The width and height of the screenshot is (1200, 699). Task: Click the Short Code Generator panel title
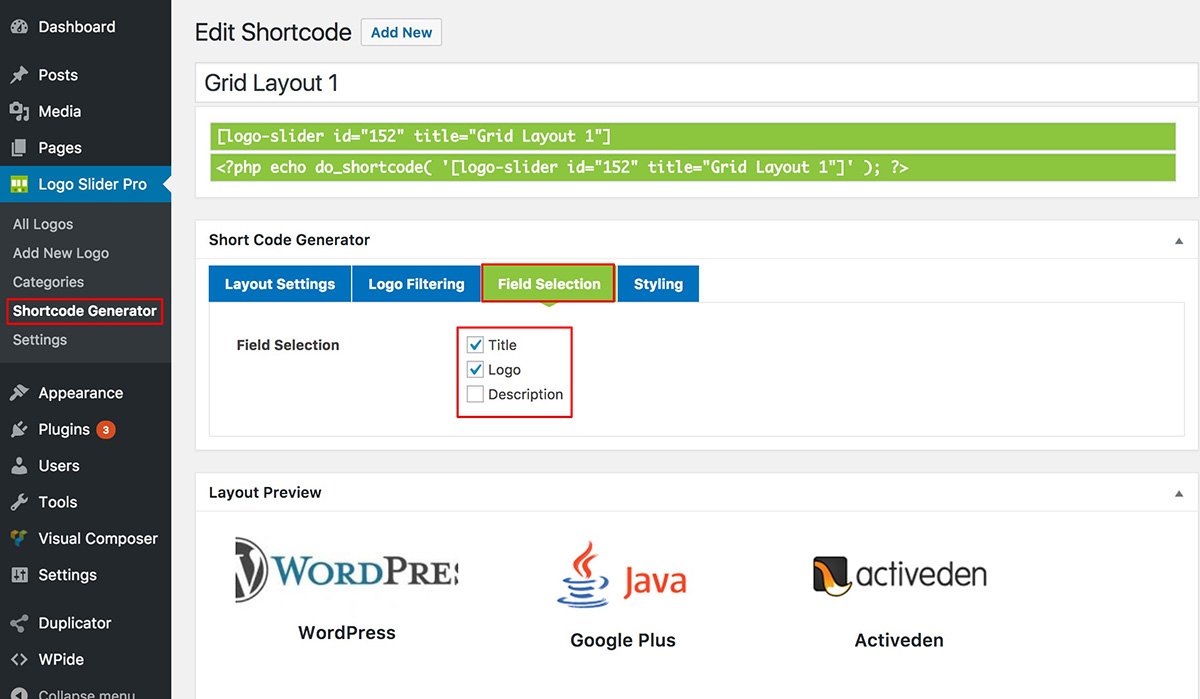point(289,240)
